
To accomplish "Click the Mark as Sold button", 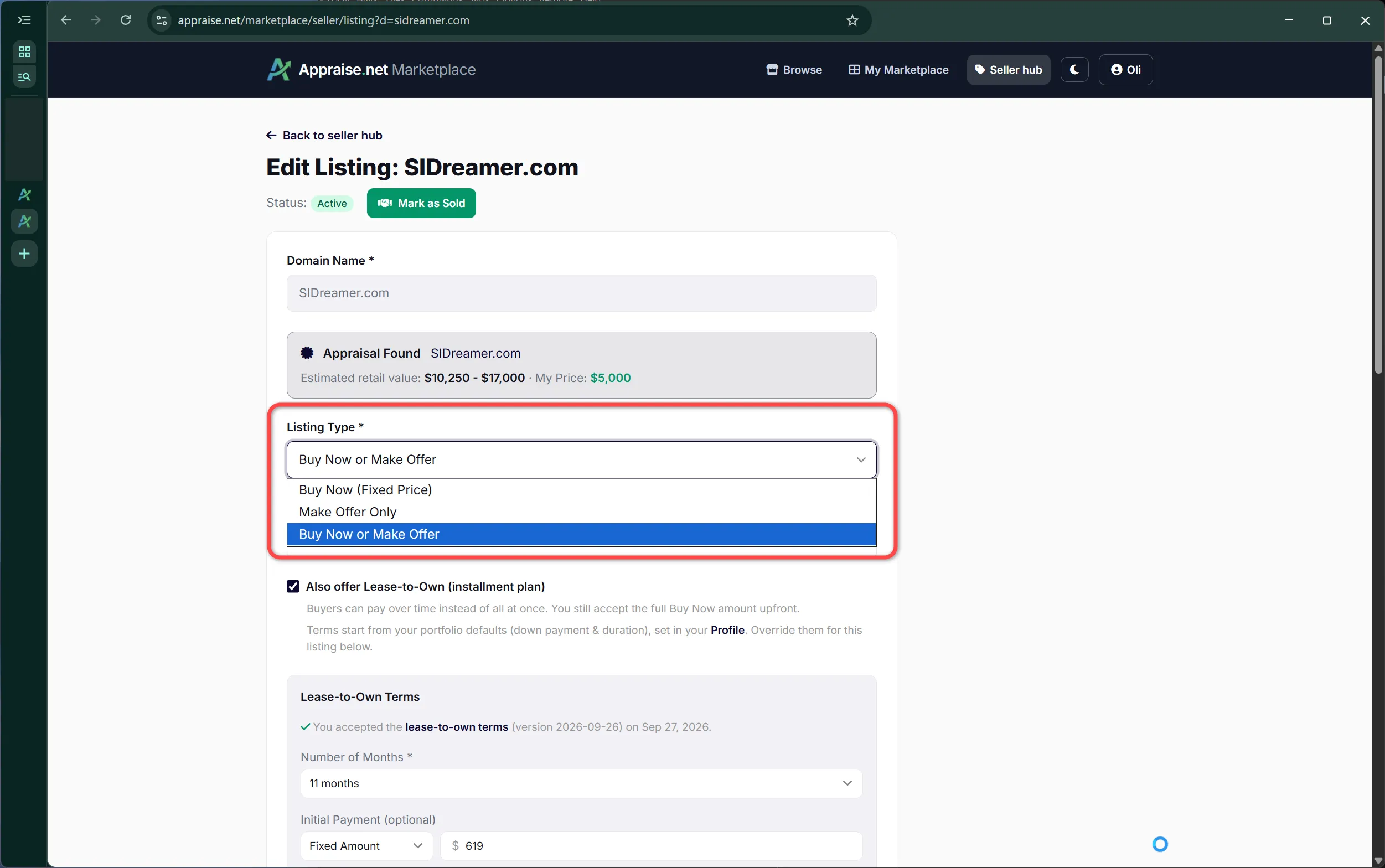I will 421,203.
